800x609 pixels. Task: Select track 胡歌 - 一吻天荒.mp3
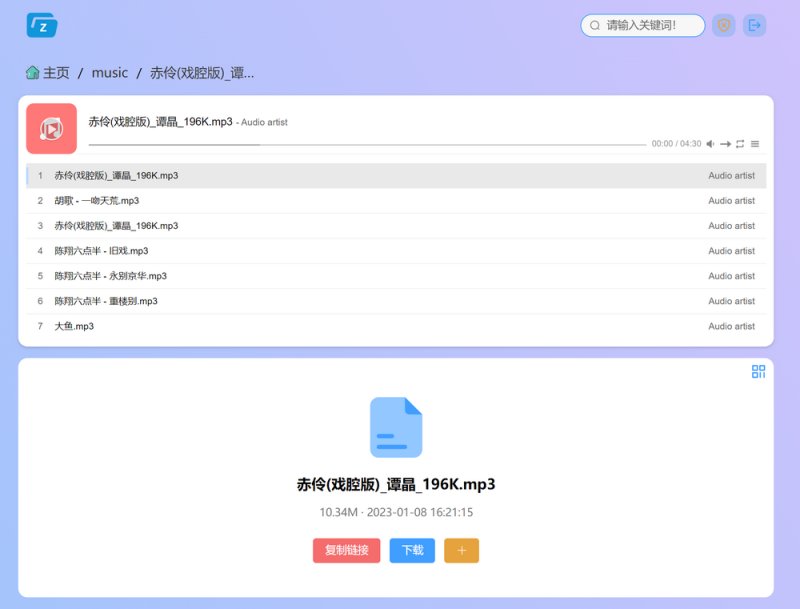coord(396,200)
